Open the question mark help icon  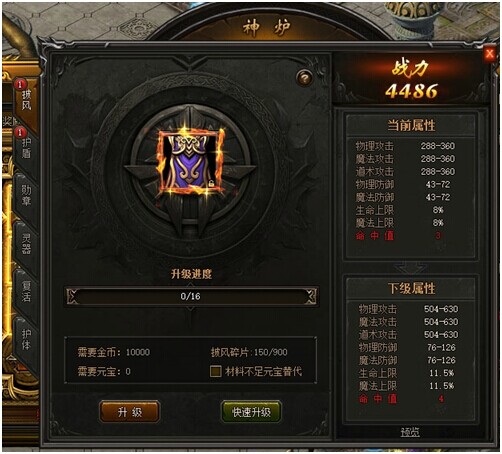(x=304, y=78)
